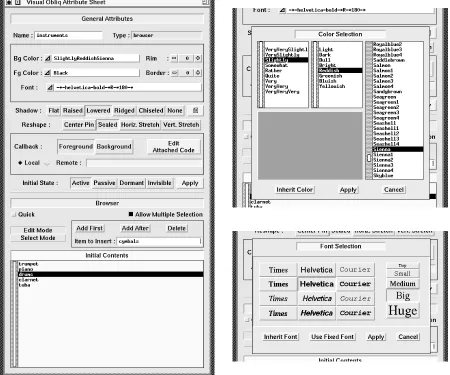The image size is (450, 375).
Task: Click the Add First button
Action: pos(89,228)
